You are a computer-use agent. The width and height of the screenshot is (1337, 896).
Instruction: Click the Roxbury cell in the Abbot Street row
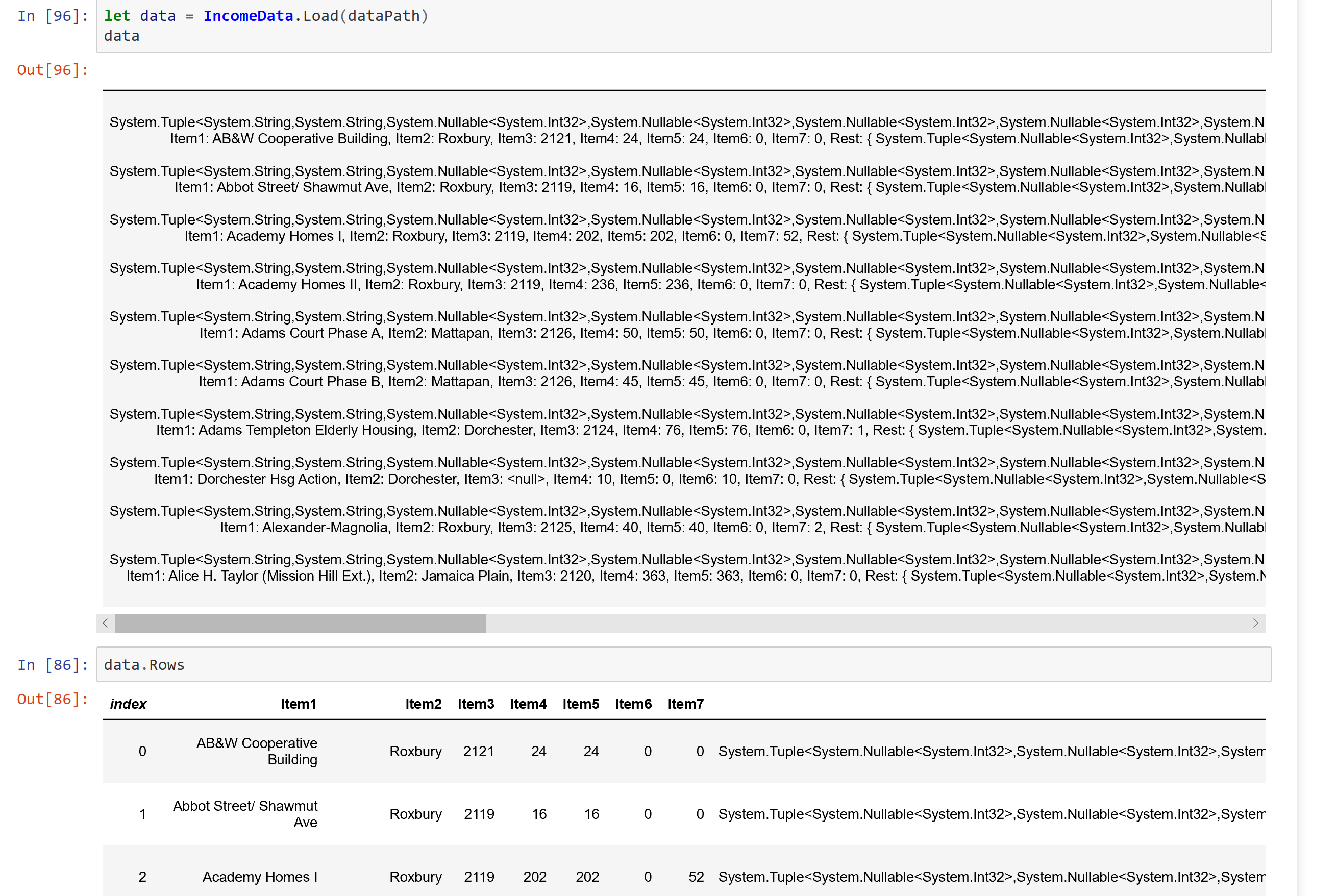point(416,814)
